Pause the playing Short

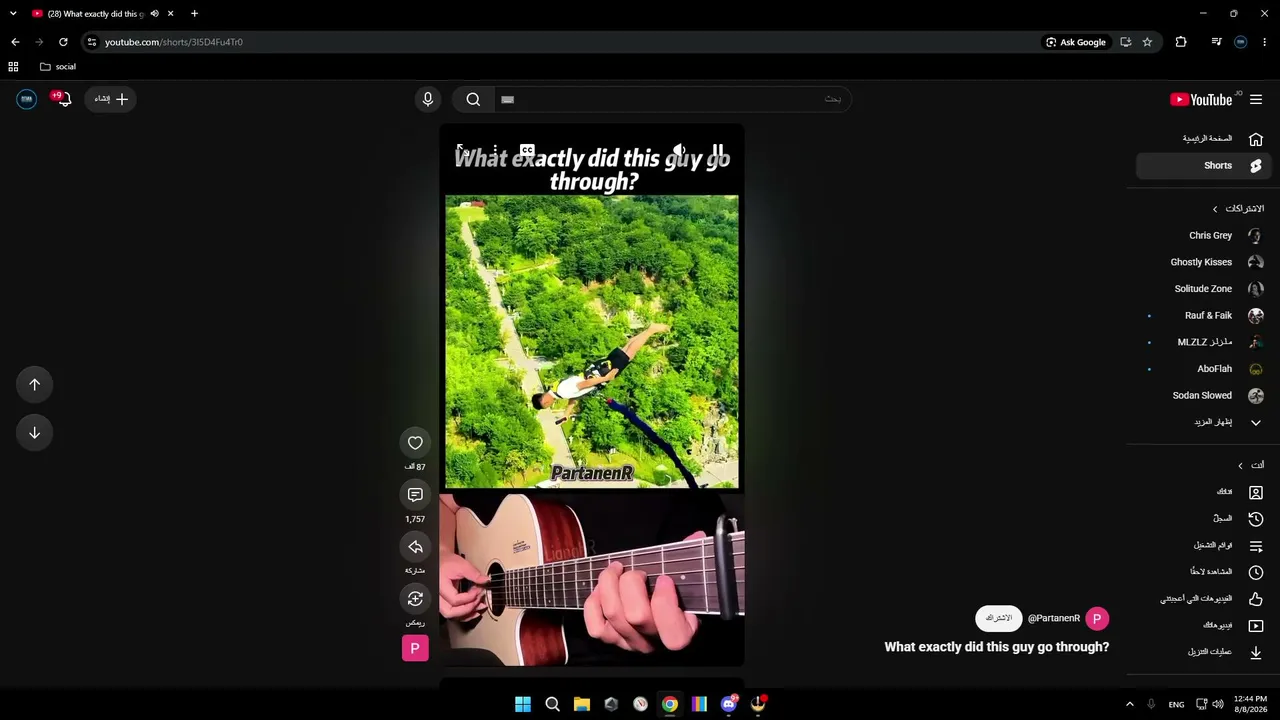[x=717, y=150]
